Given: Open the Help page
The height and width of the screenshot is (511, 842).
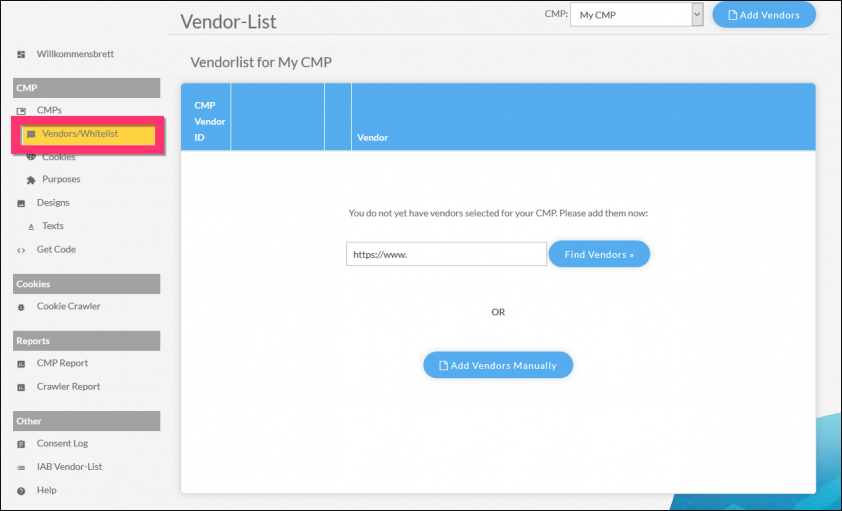Looking at the screenshot, I should pos(47,490).
